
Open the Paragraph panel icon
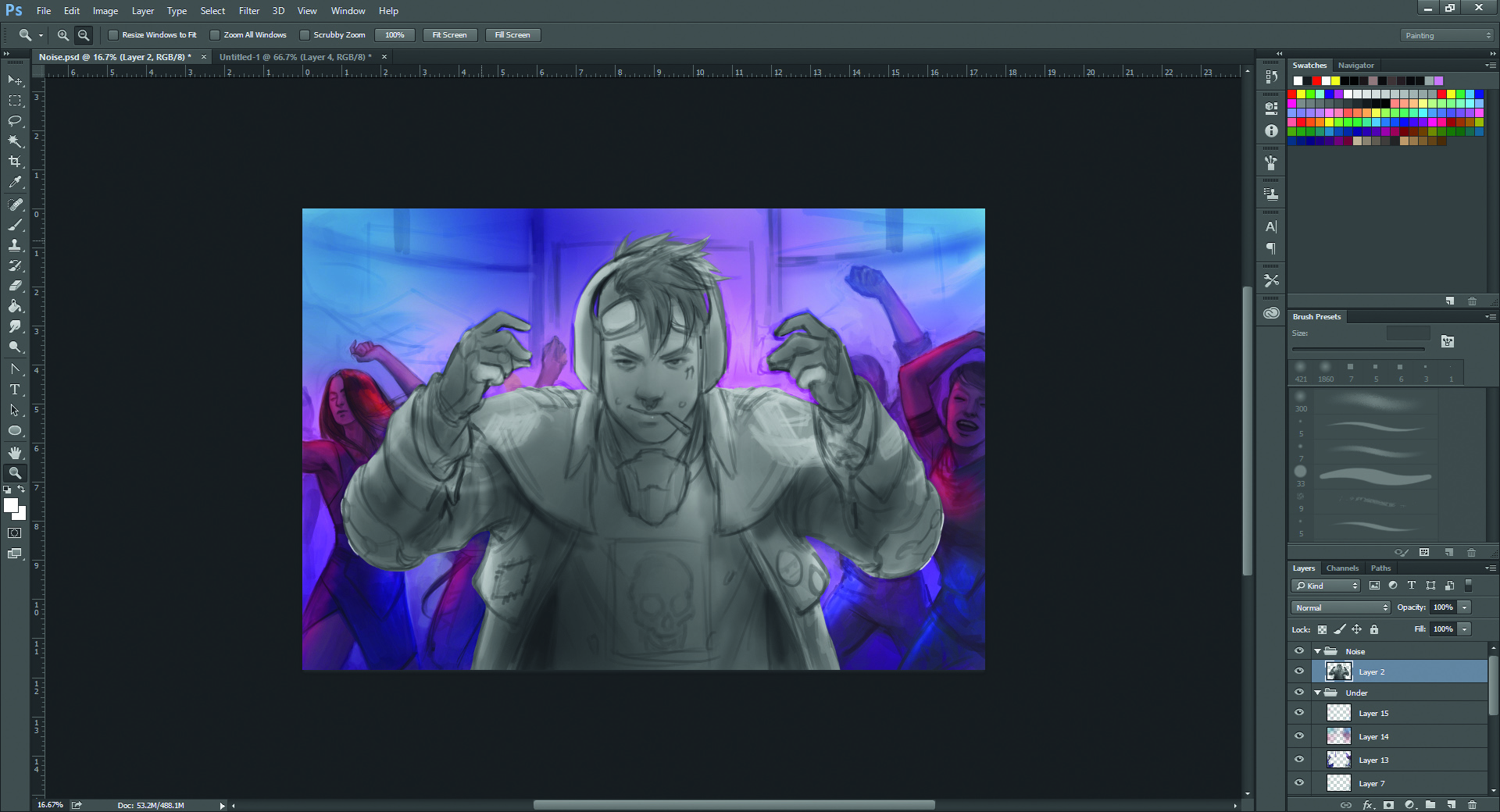tap(1271, 248)
